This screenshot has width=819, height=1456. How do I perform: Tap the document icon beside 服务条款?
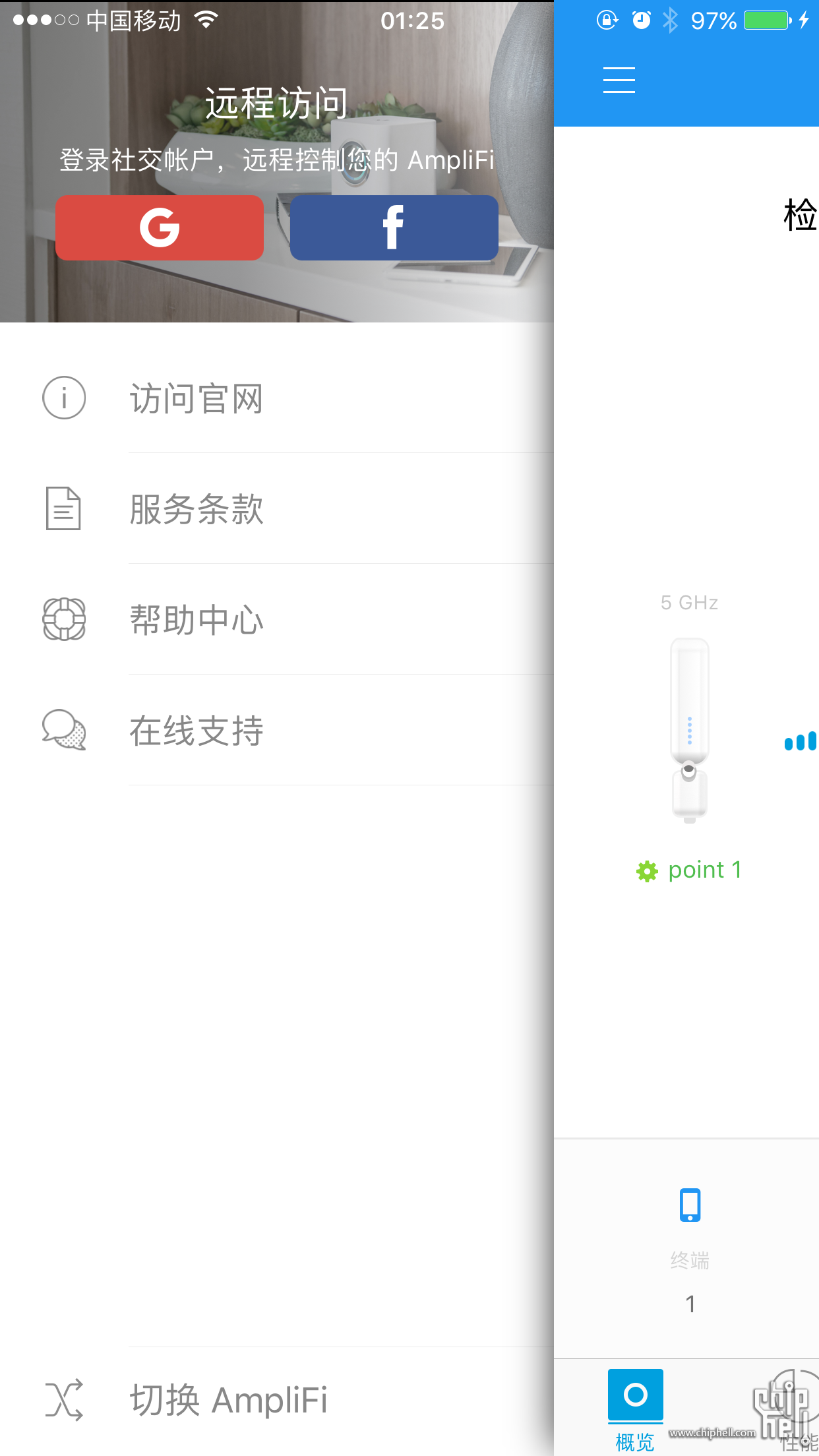point(63,508)
